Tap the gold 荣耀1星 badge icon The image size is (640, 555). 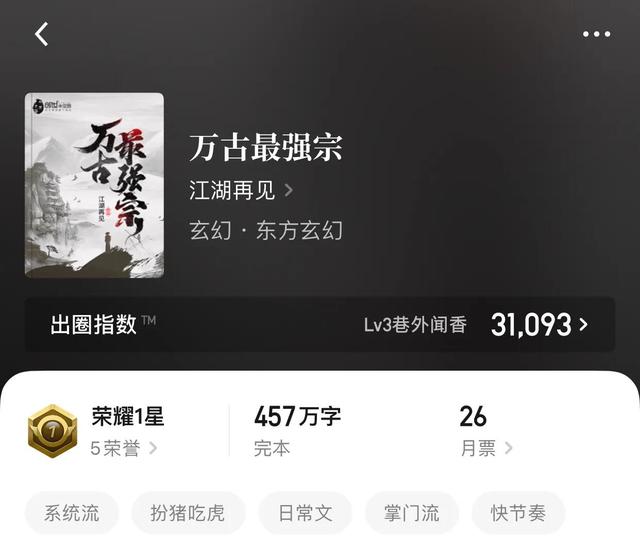[53, 431]
